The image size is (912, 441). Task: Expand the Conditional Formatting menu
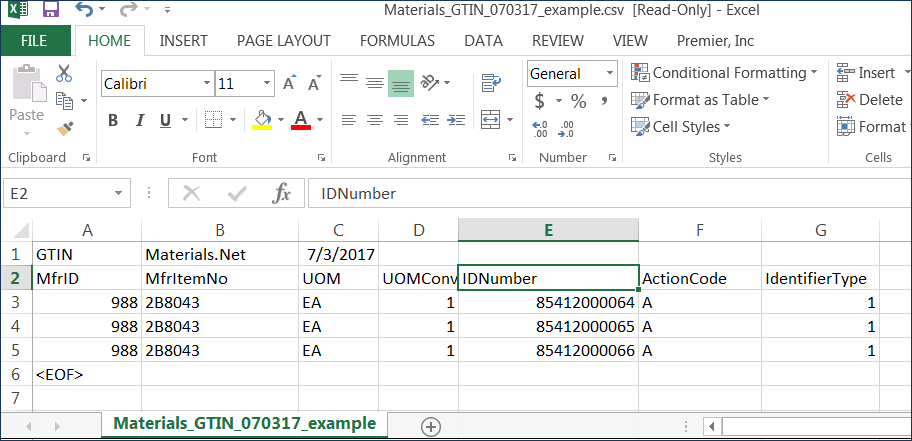(x=724, y=73)
